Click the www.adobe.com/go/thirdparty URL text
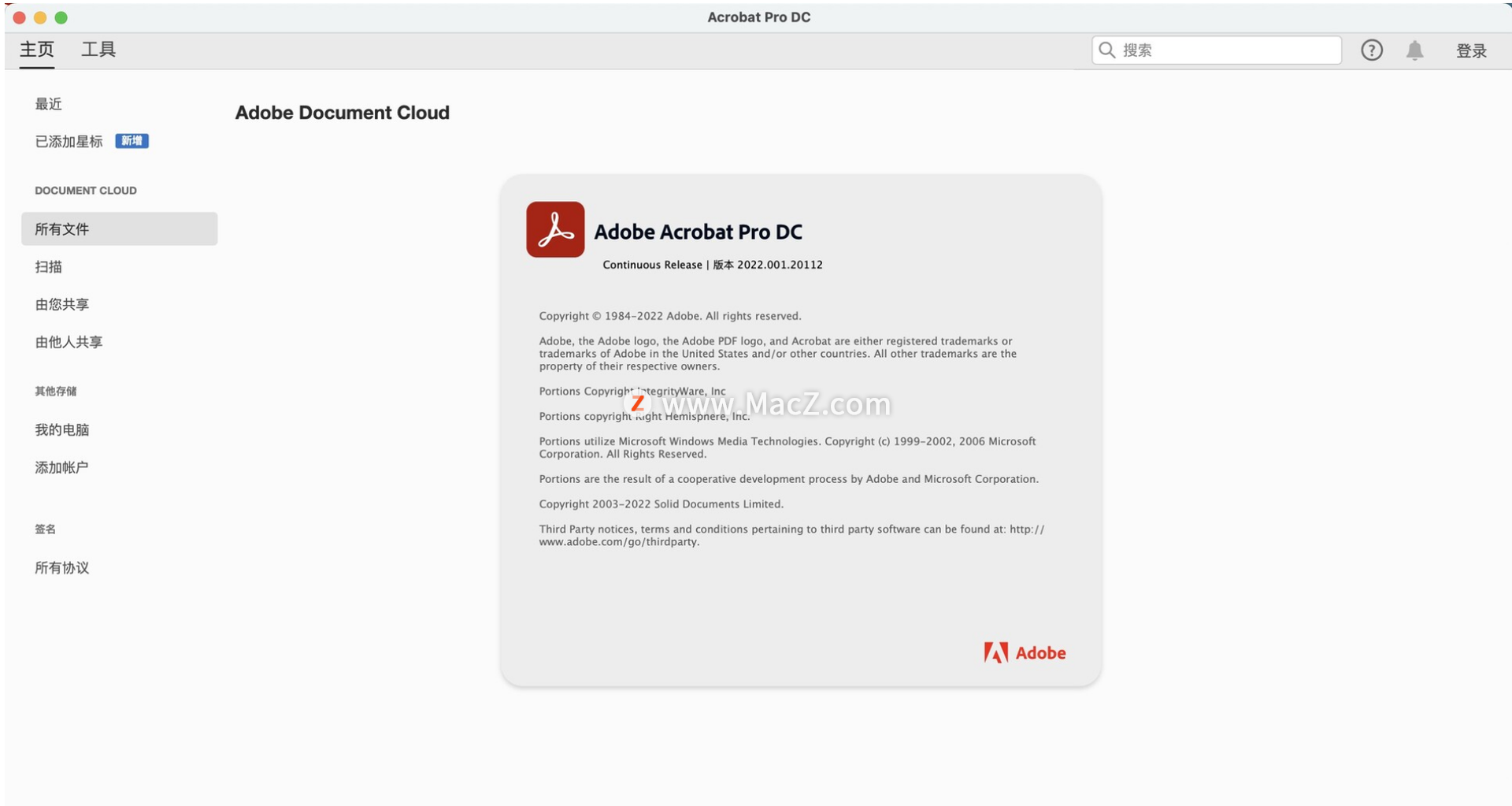Screen dimensions: 1512x806 point(619,542)
